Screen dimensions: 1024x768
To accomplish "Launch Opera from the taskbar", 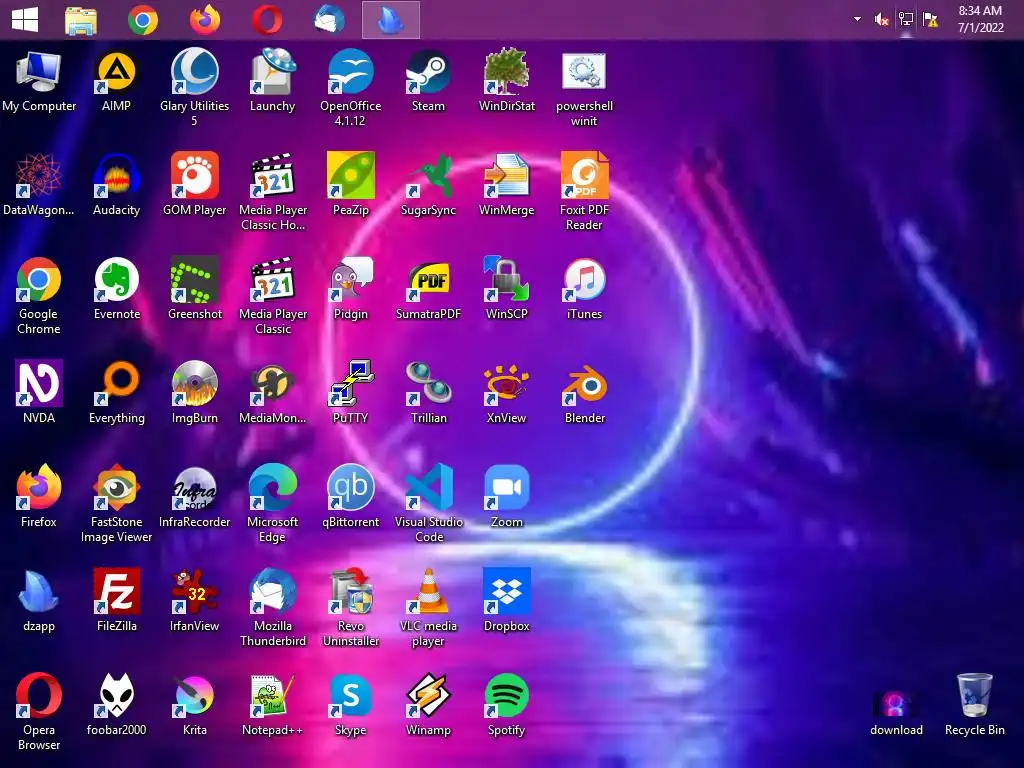I will point(267,20).
